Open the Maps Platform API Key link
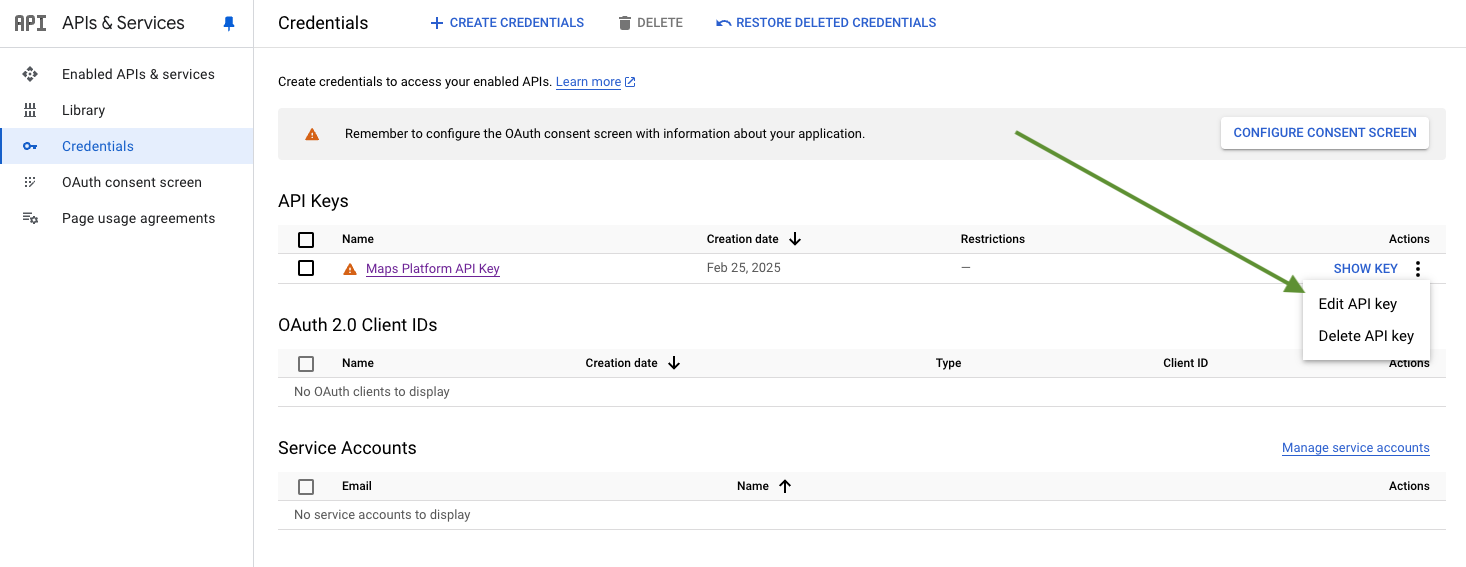 click(x=433, y=269)
